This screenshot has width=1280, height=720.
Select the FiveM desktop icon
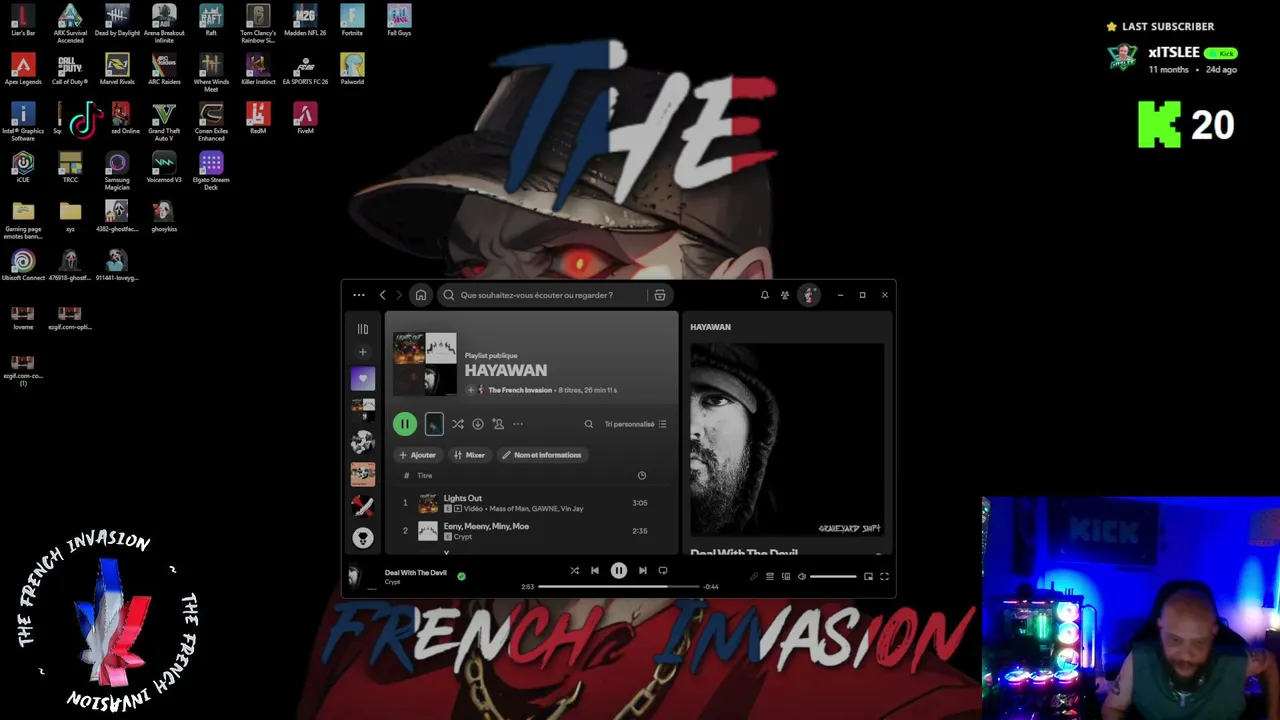(x=305, y=119)
